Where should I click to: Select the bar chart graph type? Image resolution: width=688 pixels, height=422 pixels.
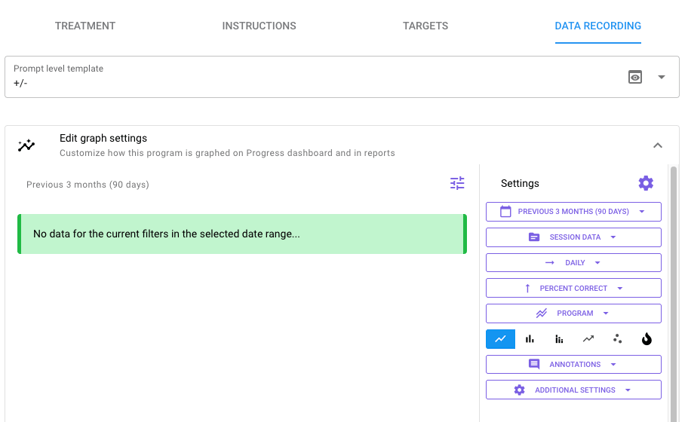[530, 339]
